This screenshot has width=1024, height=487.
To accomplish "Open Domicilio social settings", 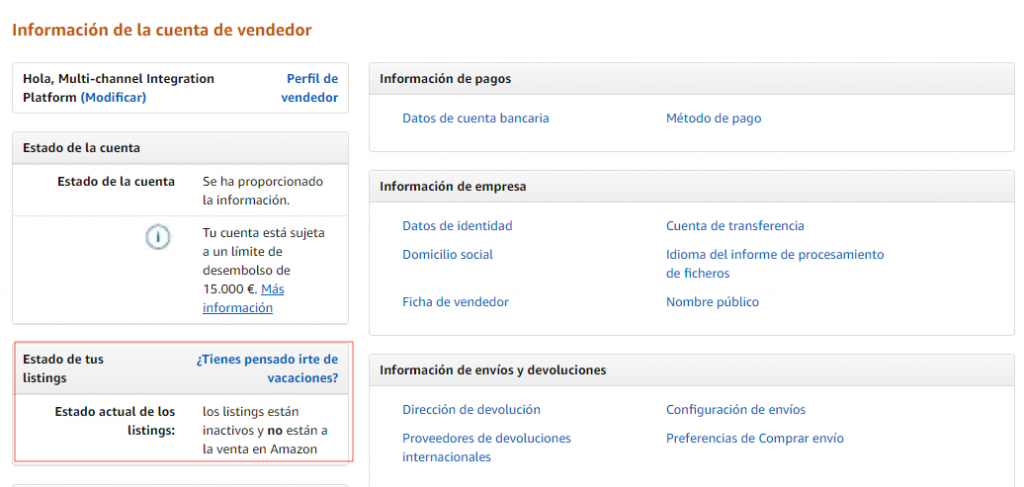I will (447, 254).
